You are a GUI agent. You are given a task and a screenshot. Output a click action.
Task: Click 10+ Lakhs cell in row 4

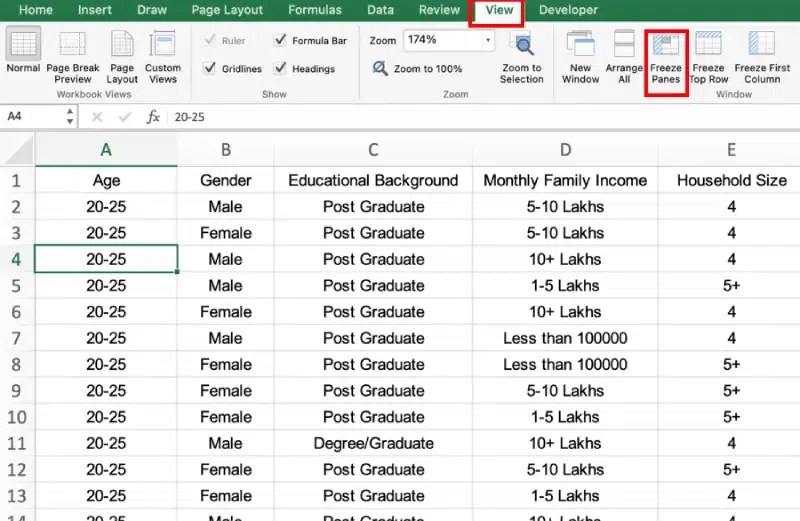coord(565,259)
